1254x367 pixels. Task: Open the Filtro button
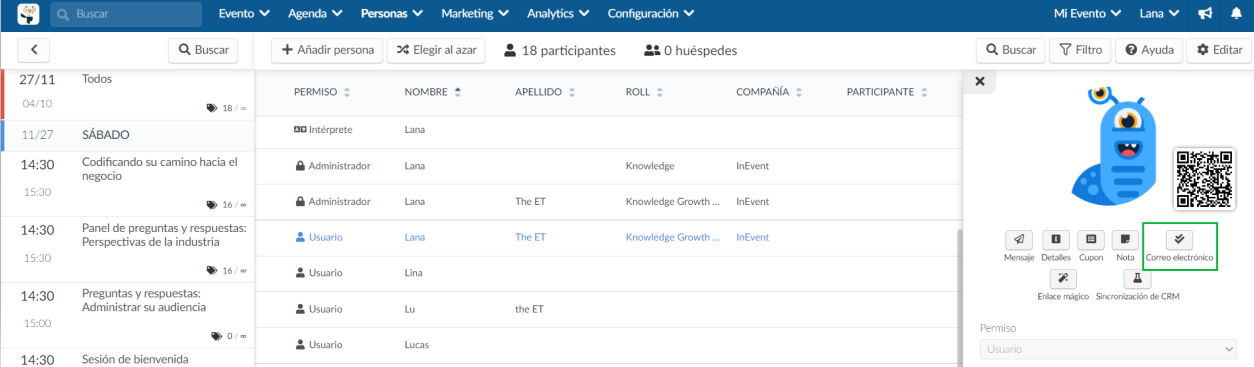click(x=1081, y=49)
